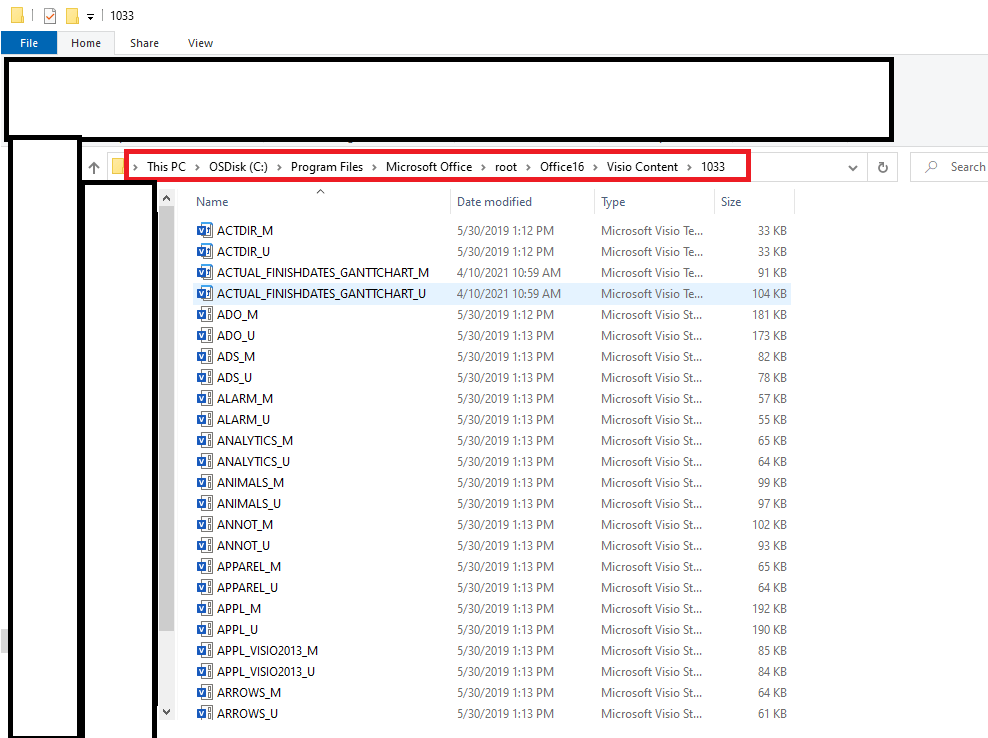
Task: Select the ADO_U stencil icon
Action: [204, 335]
